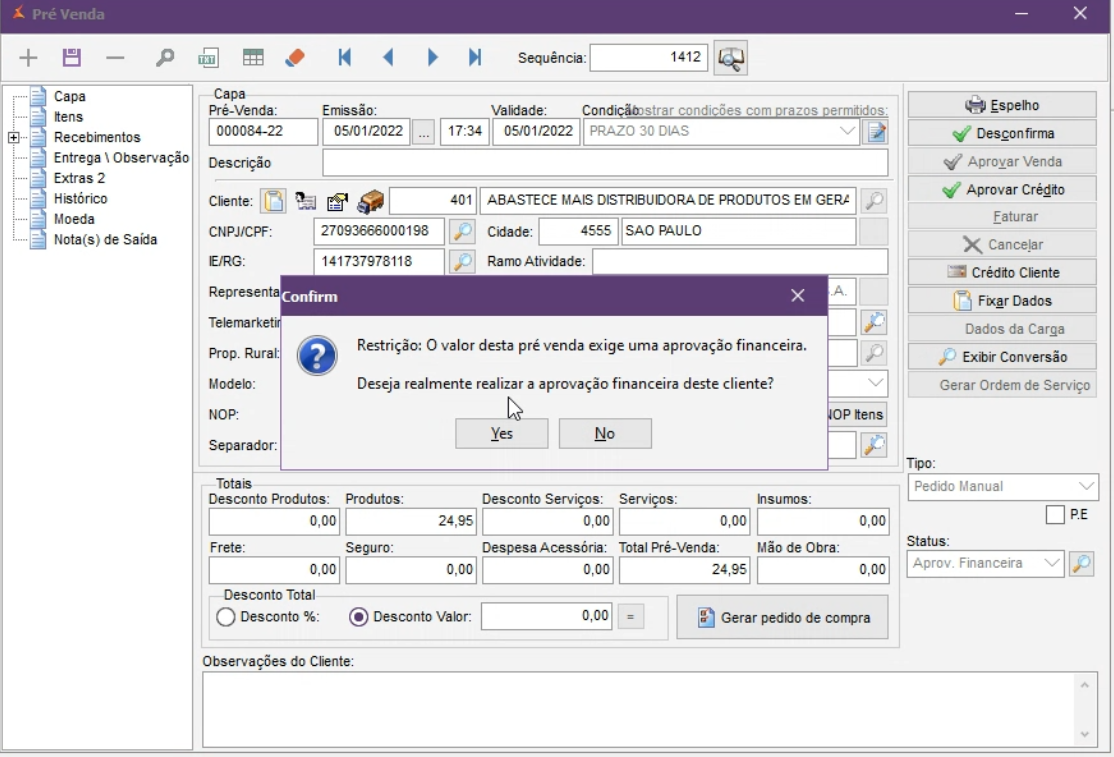Open the Status Aprov. Financeira dropdown
This screenshot has width=1114, height=757.
coord(1050,564)
